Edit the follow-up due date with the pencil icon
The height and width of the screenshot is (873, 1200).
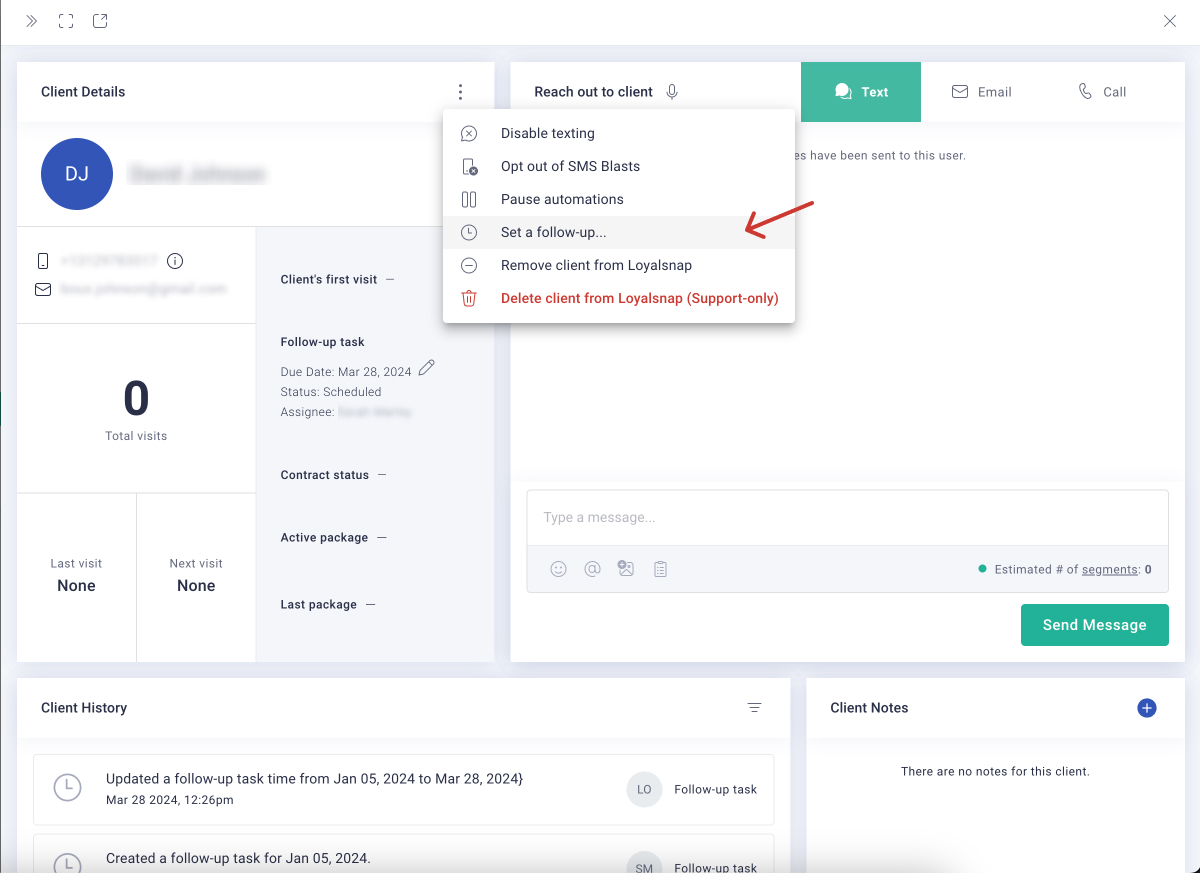click(427, 367)
